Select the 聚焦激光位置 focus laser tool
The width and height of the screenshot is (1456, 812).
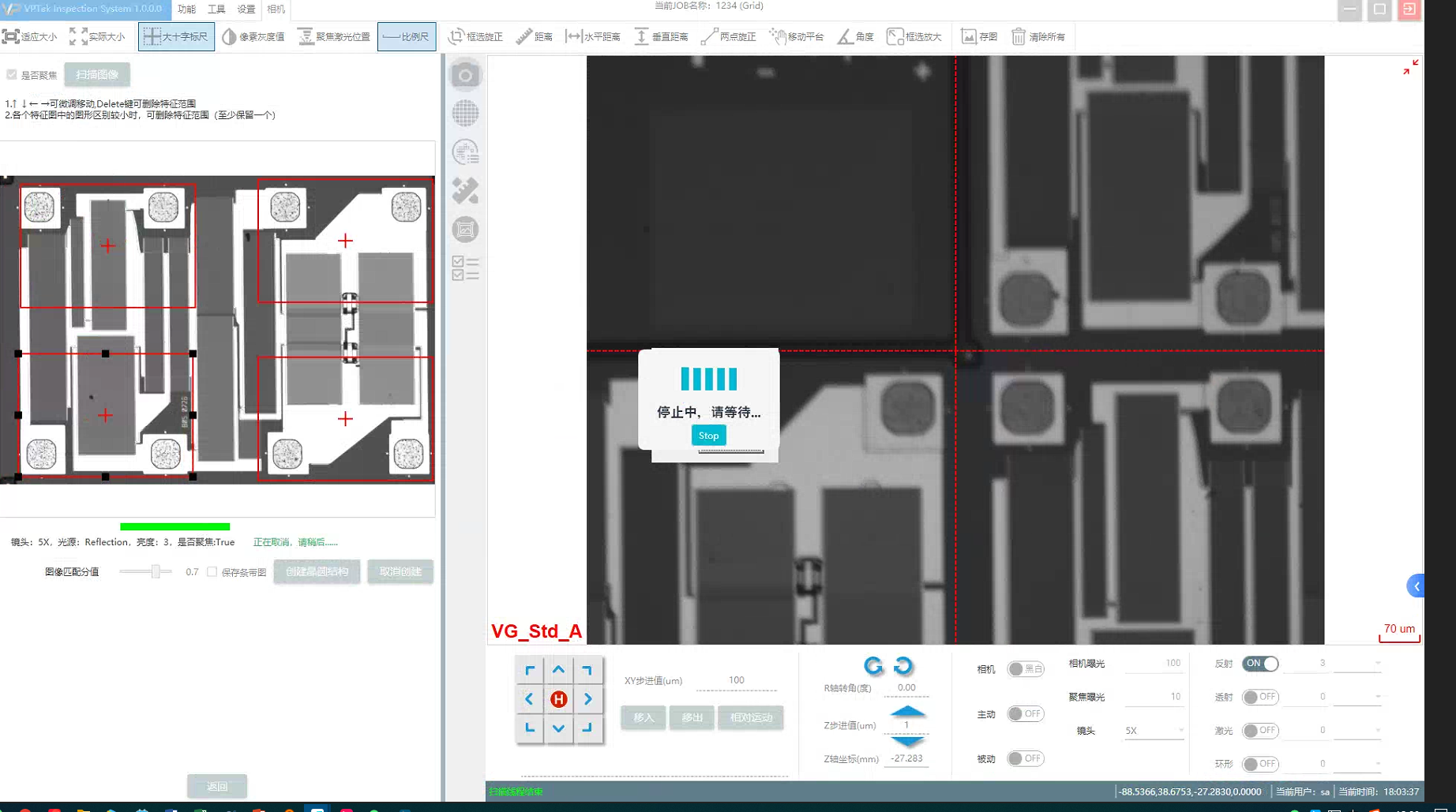[x=334, y=36]
